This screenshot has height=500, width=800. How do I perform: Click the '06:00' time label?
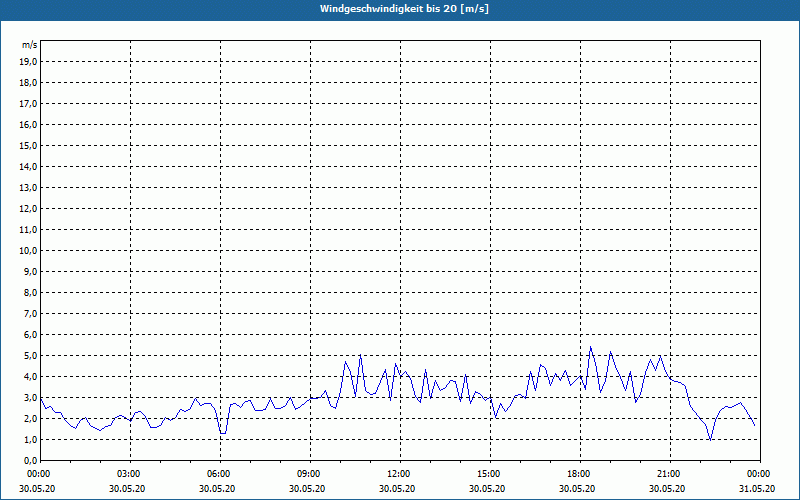[220, 474]
